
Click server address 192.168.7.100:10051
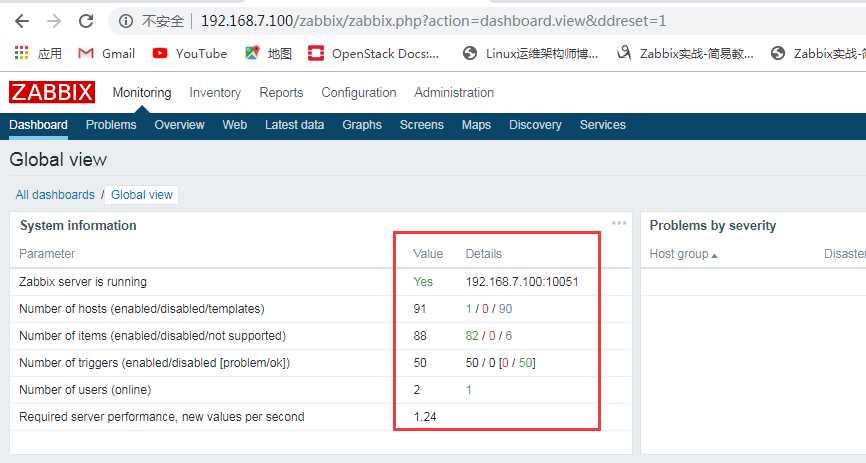522,282
